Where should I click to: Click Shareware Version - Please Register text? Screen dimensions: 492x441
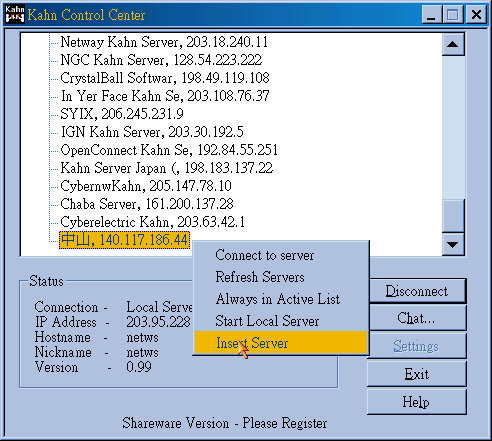[225, 423]
